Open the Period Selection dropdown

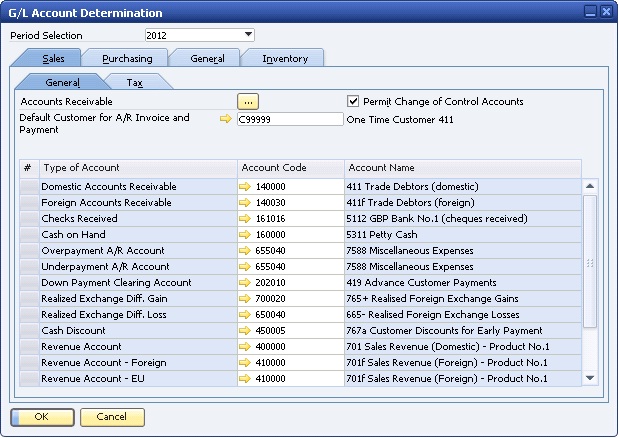click(x=248, y=35)
